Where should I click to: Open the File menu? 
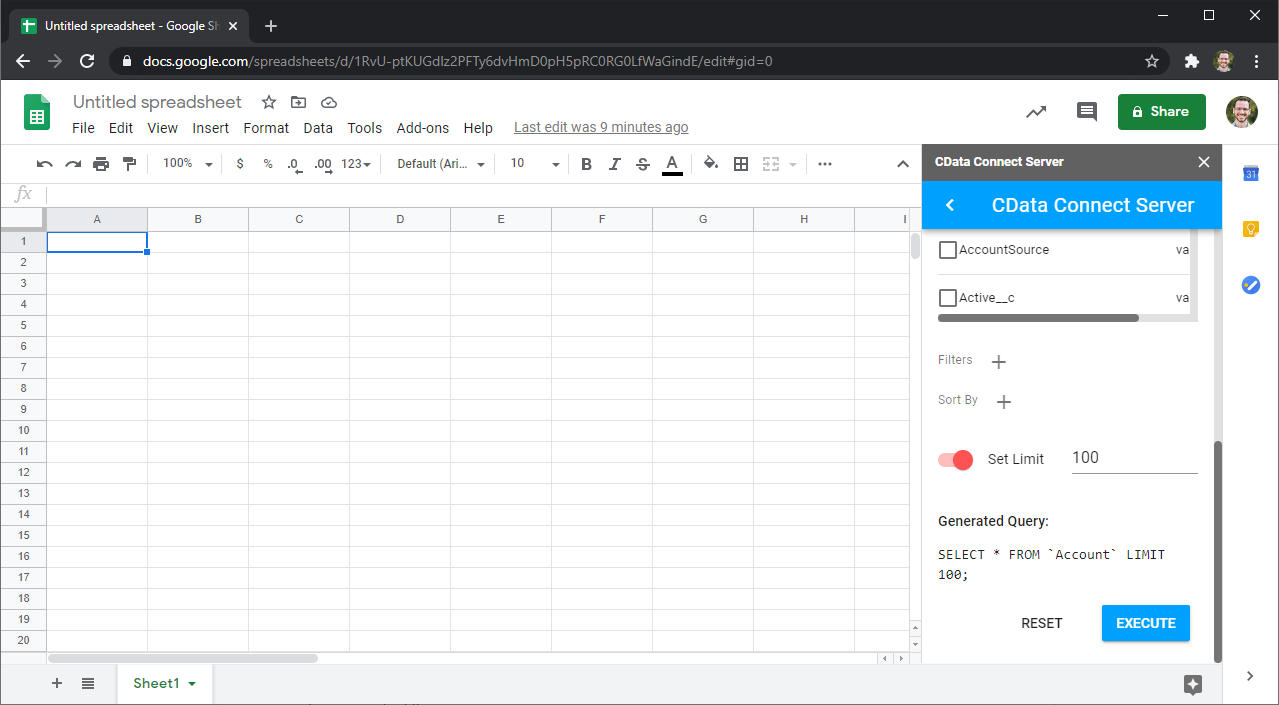(84, 128)
